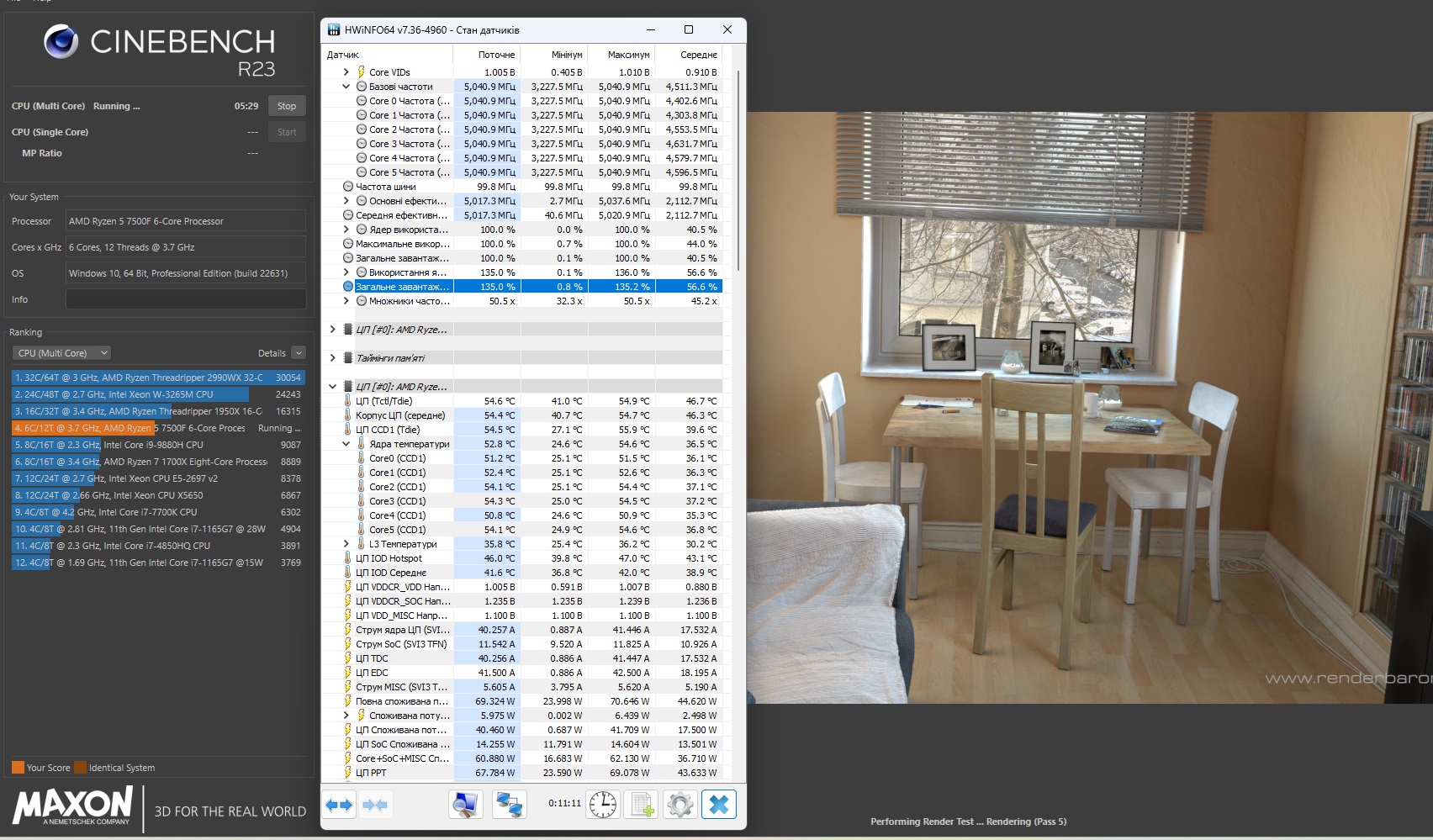
Task: Click the Identical System legend swatch
Action: click(x=80, y=767)
